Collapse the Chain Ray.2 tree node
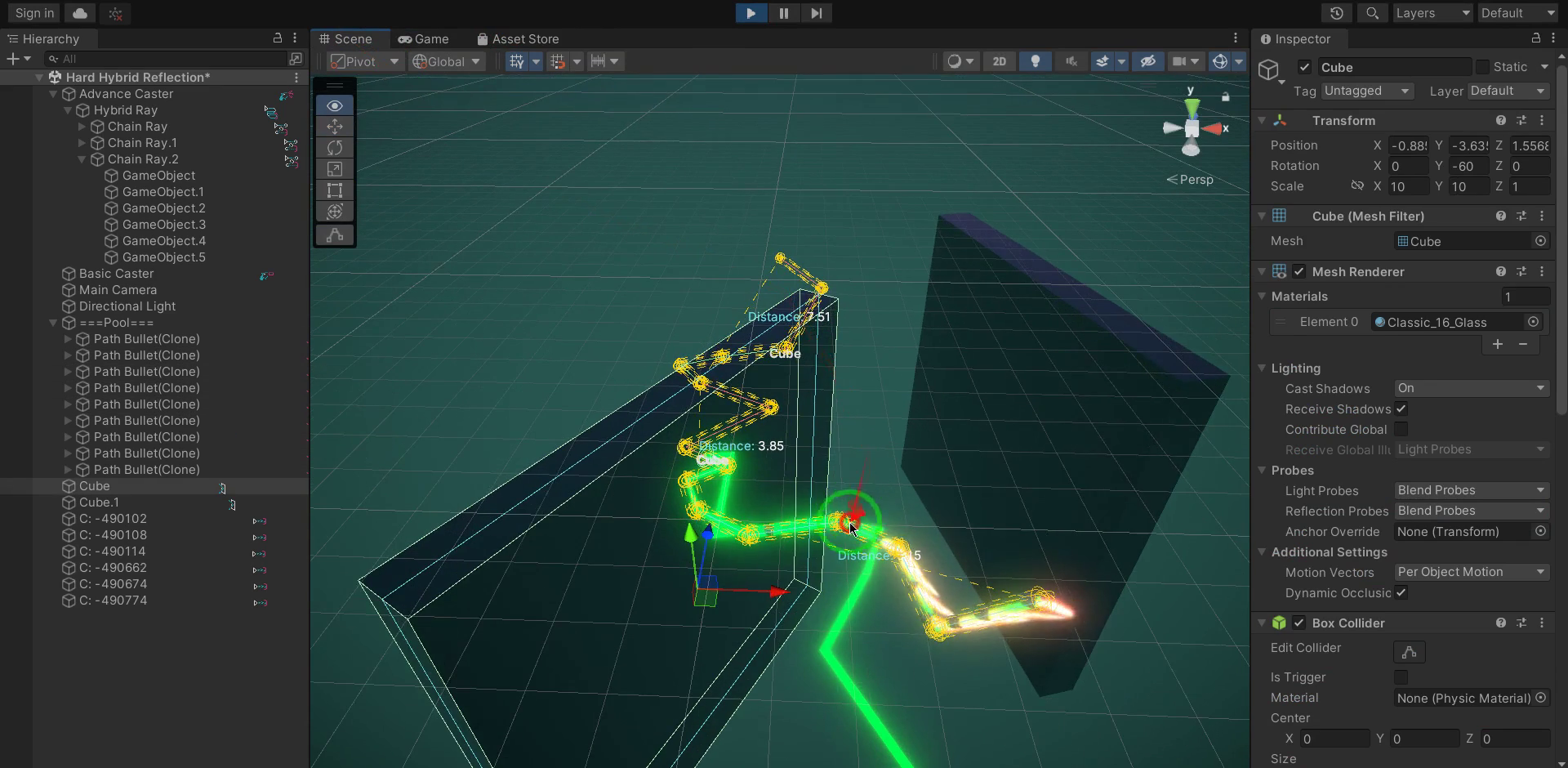This screenshot has width=1568, height=768. 82,159
